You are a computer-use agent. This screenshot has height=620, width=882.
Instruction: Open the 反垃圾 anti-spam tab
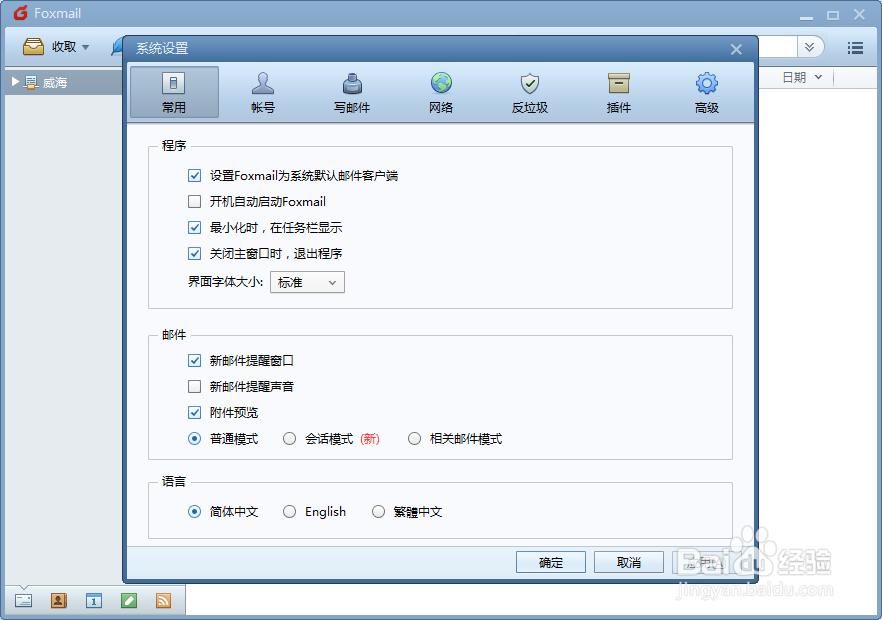click(x=530, y=92)
